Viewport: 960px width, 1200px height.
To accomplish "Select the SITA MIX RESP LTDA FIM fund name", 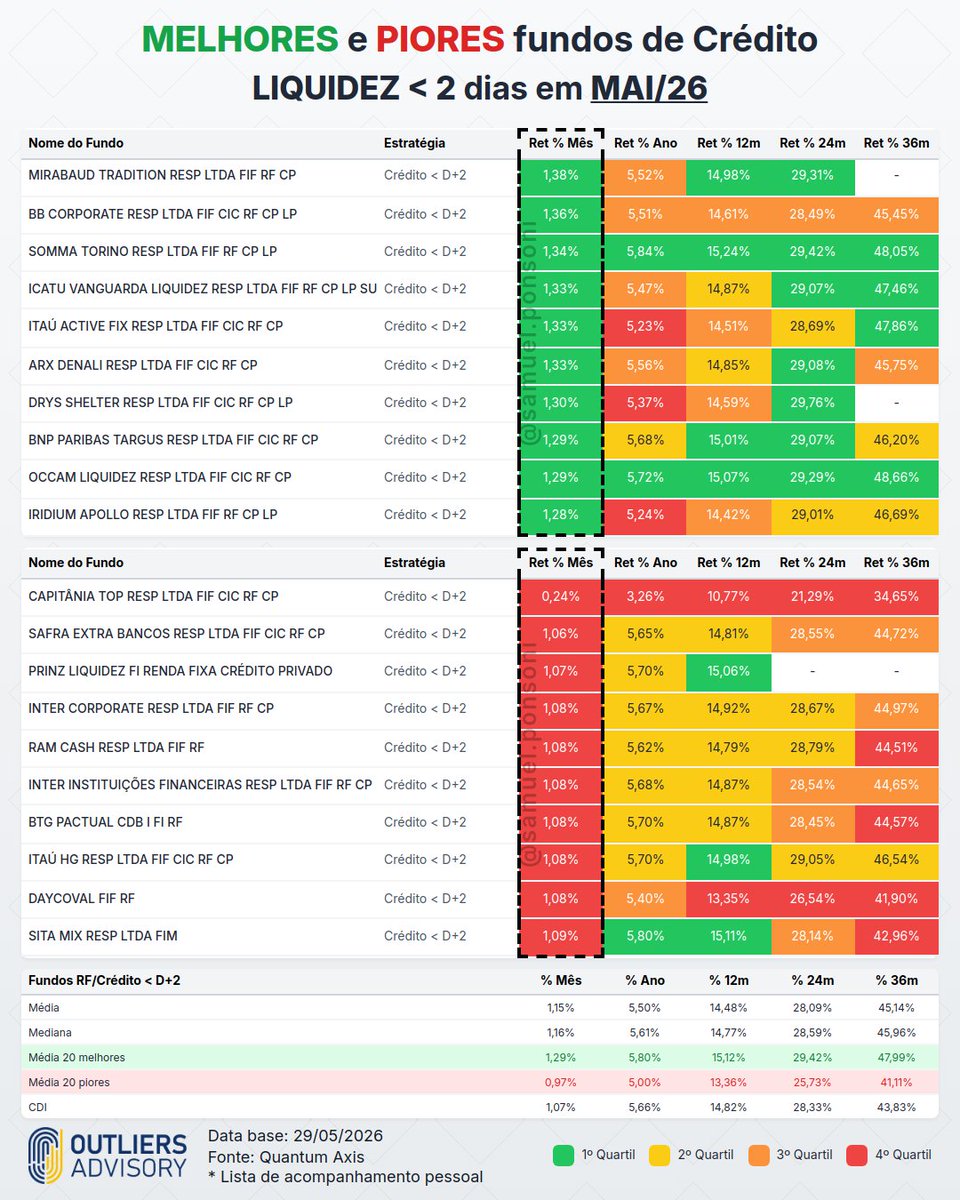I will pyautogui.click(x=103, y=936).
